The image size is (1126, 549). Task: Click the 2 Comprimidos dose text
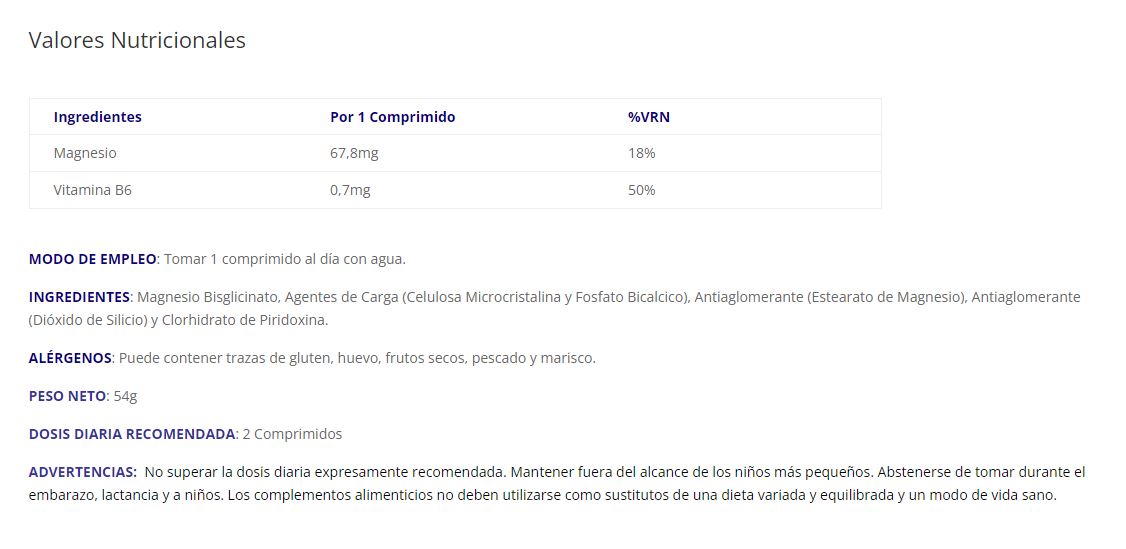292,434
